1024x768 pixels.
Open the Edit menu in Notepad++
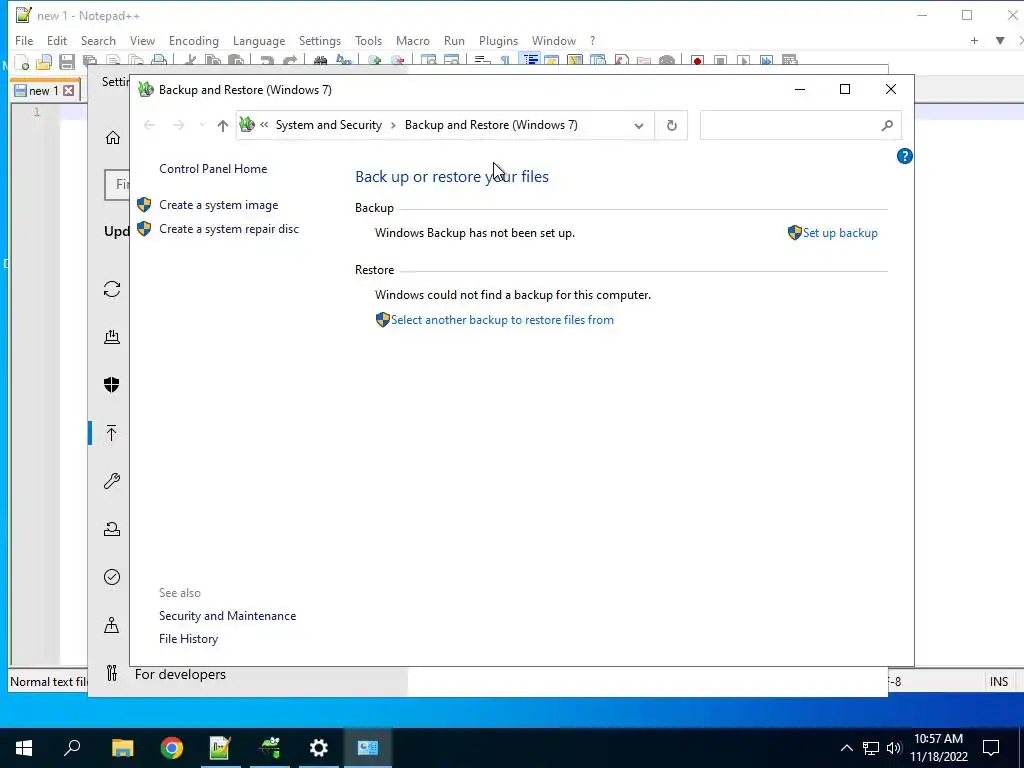coord(57,40)
